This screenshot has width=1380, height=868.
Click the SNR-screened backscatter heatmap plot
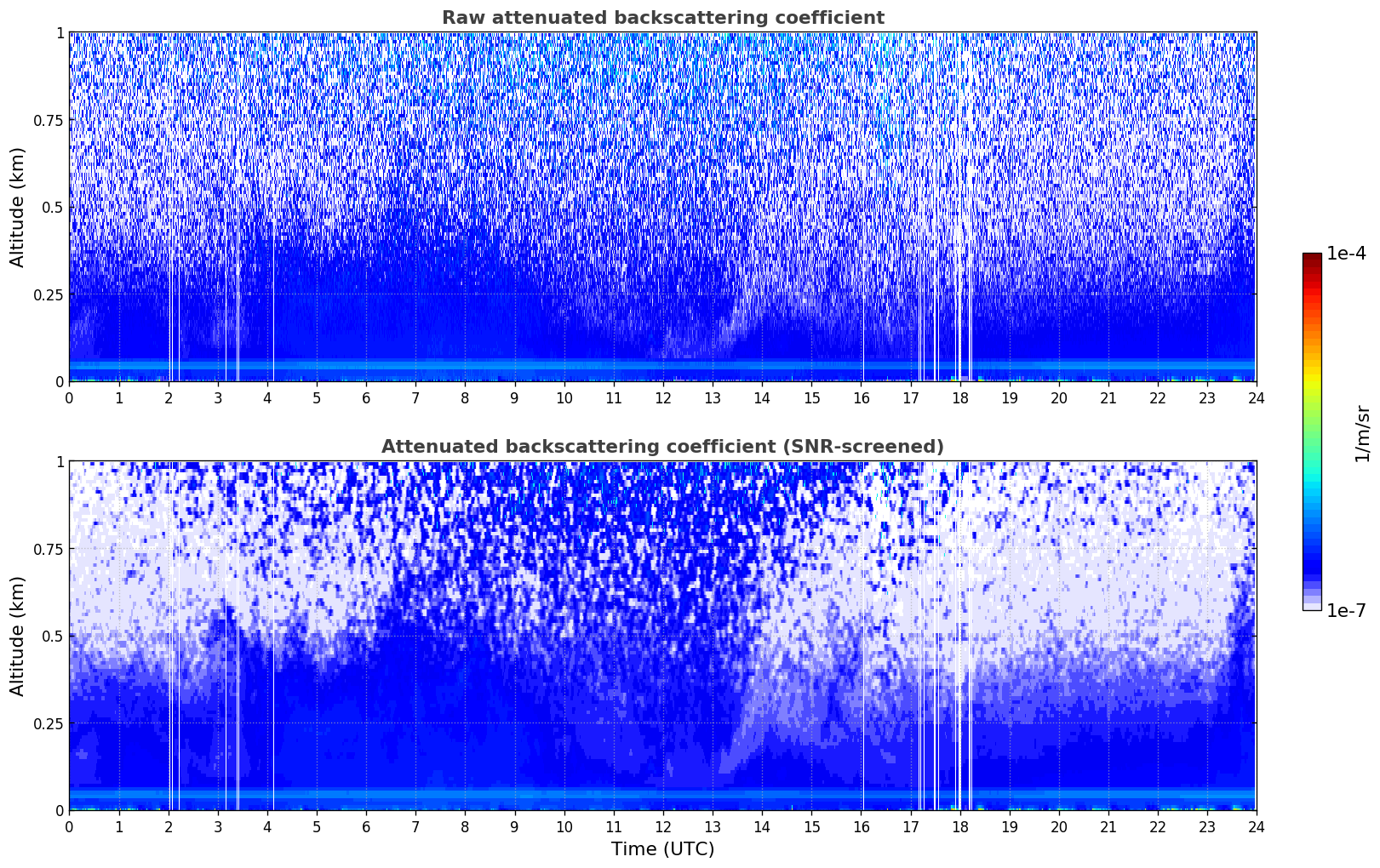[662, 636]
